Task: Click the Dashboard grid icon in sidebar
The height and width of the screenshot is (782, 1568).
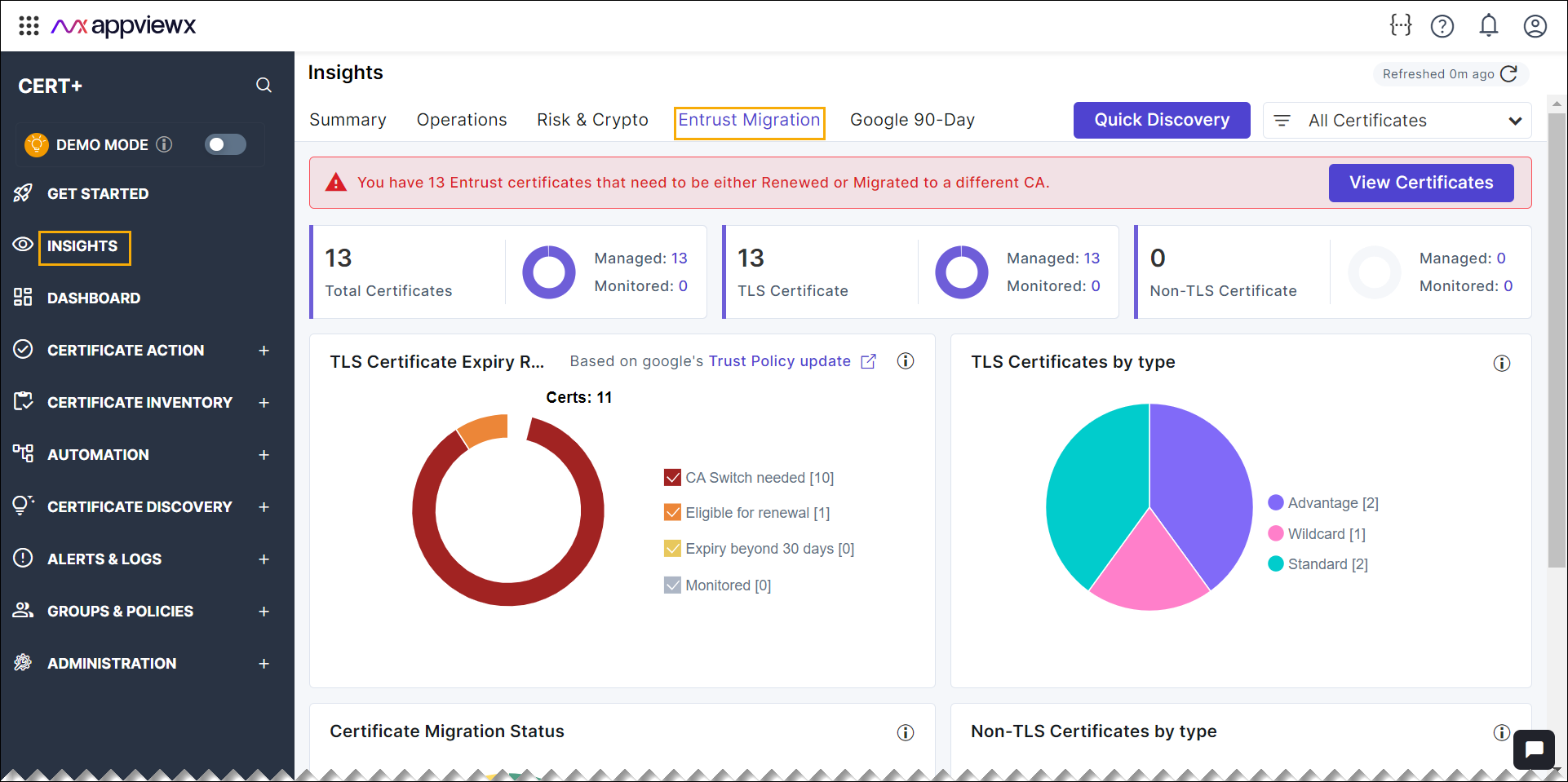Action: (x=23, y=298)
